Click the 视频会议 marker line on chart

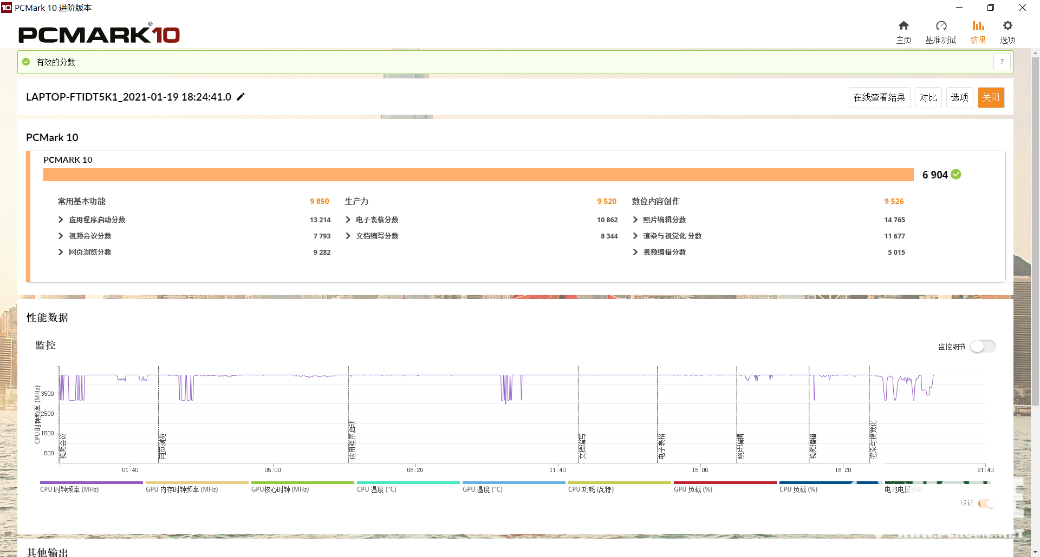[x=60, y=414]
